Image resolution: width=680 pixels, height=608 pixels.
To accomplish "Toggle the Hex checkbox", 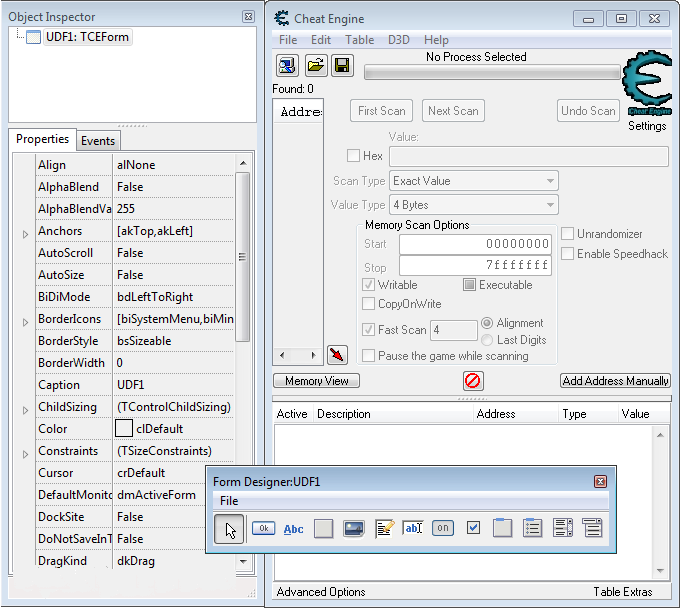I will pos(353,156).
